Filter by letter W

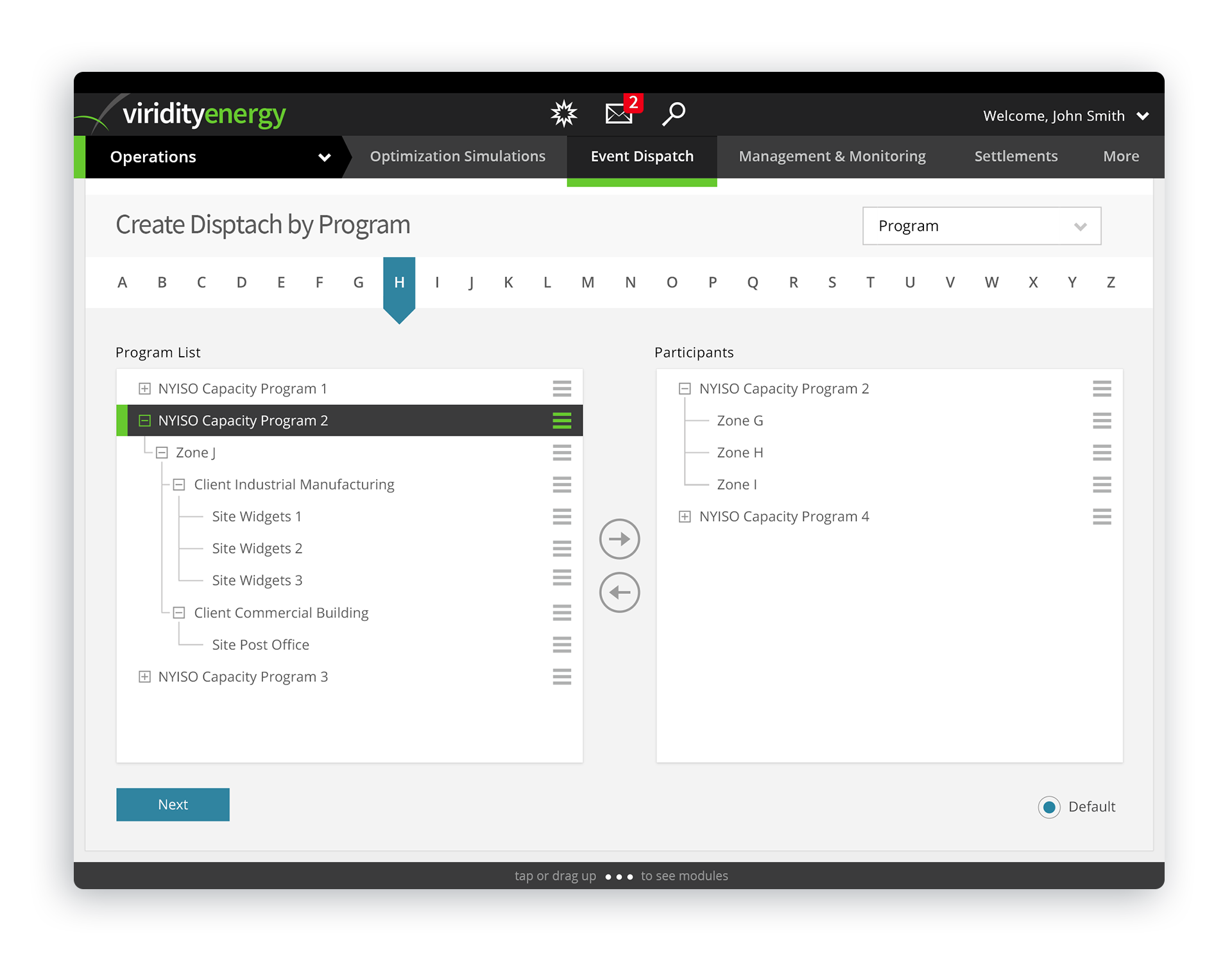click(x=991, y=283)
